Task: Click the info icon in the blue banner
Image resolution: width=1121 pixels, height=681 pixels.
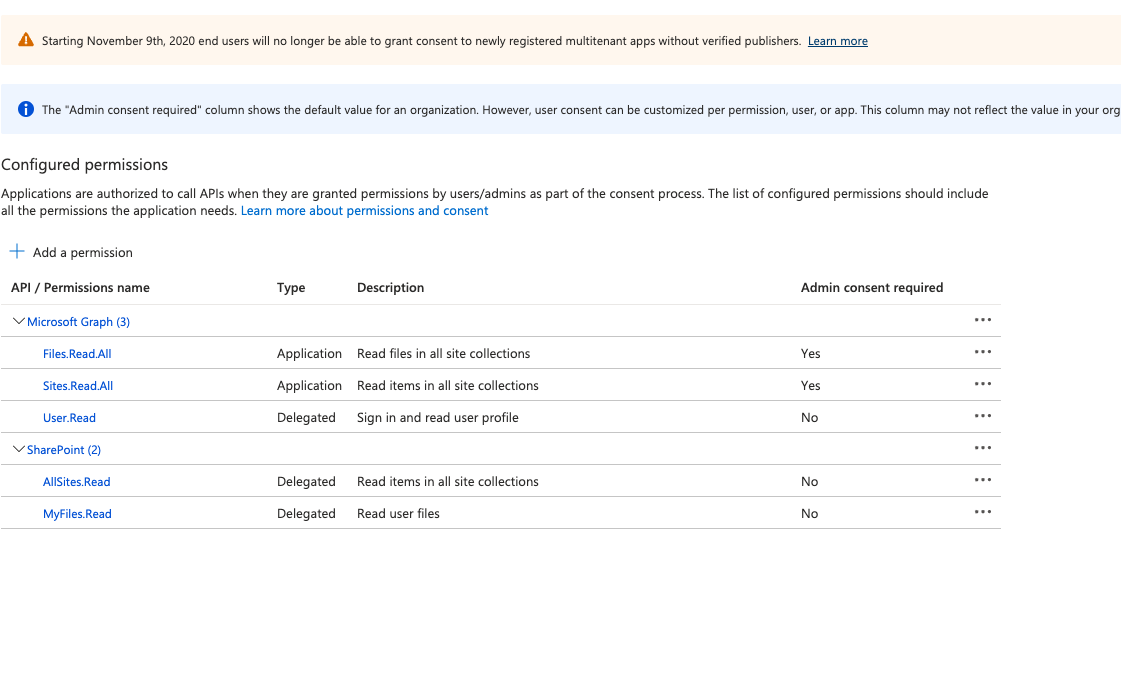Action: coord(23,109)
